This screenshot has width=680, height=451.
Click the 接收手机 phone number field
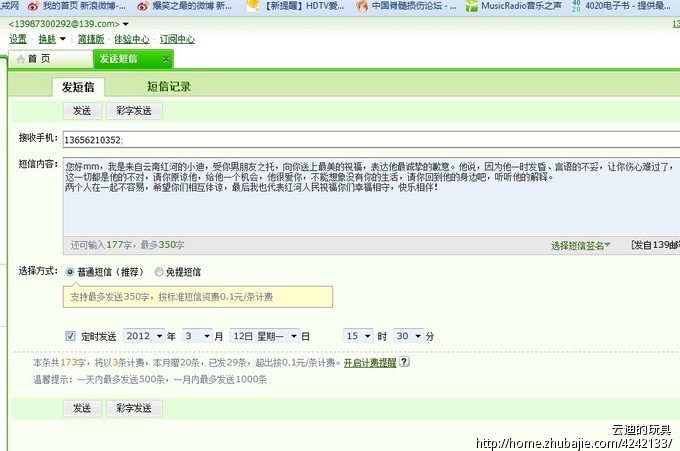(x=371, y=140)
